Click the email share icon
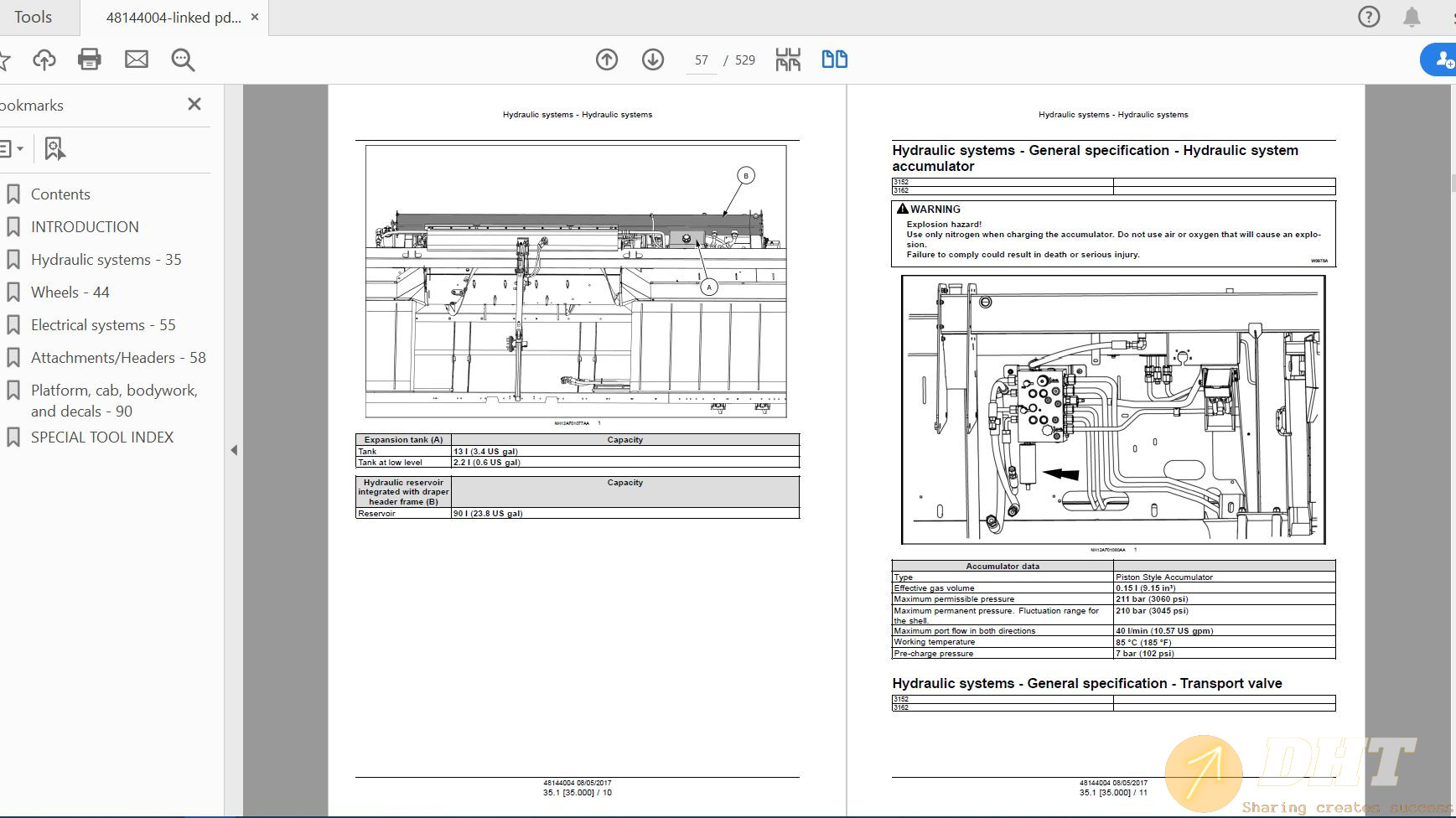This screenshot has height=818, width=1456. click(136, 60)
